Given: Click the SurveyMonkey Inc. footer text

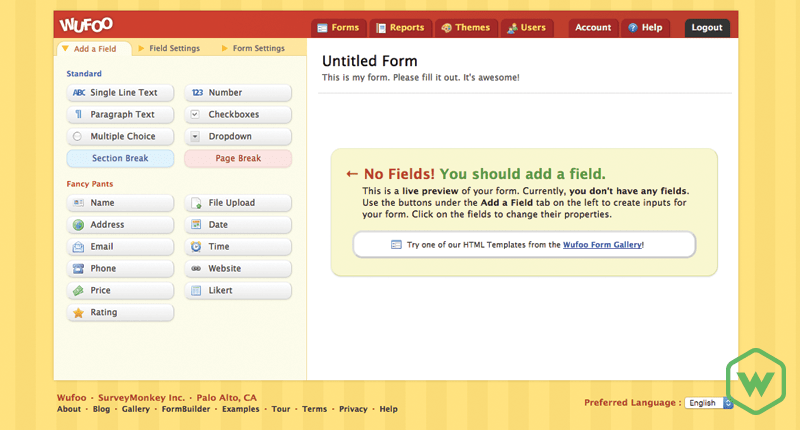Looking at the screenshot, I should pyautogui.click(x=141, y=398).
